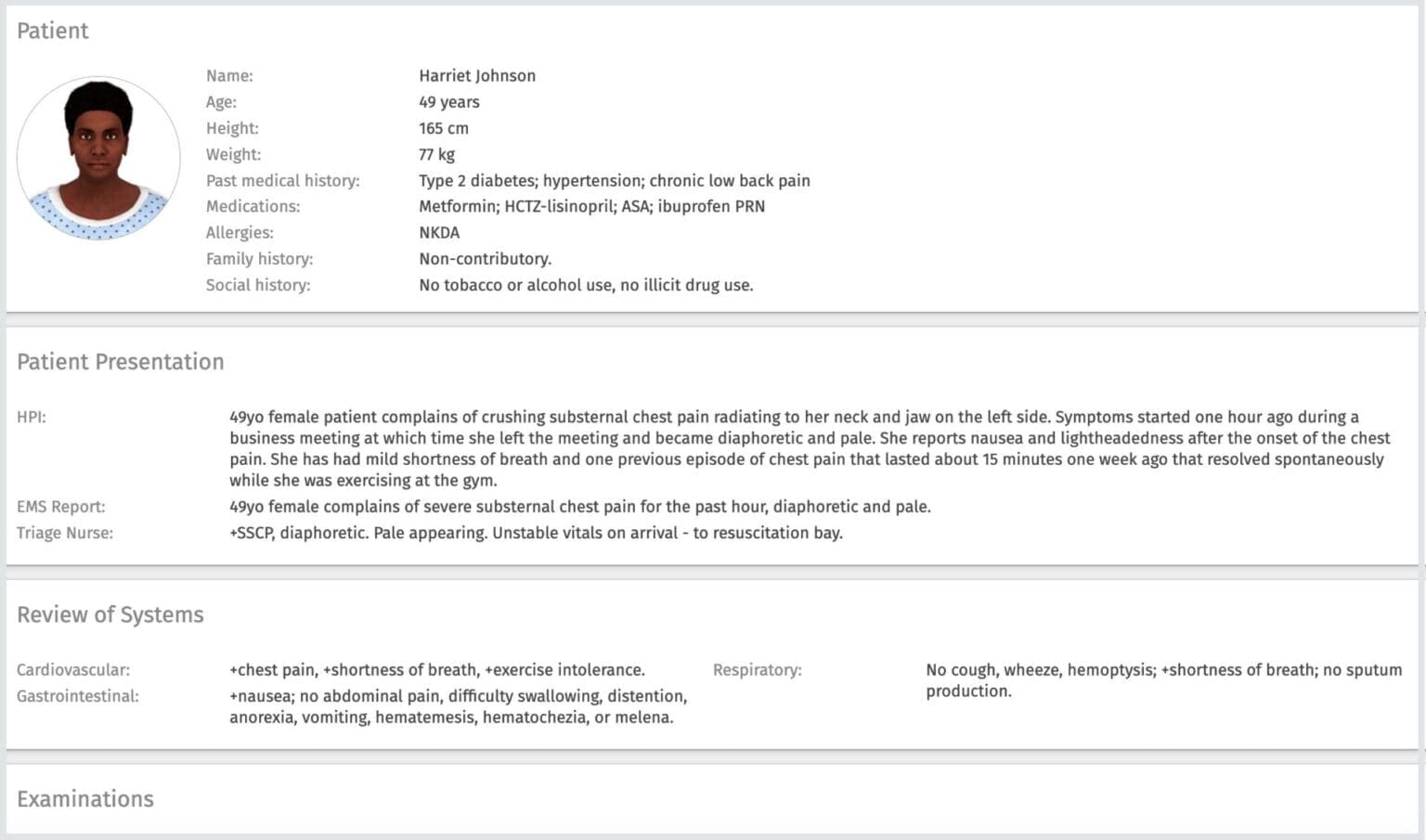Click the past medical history text

[615, 181]
